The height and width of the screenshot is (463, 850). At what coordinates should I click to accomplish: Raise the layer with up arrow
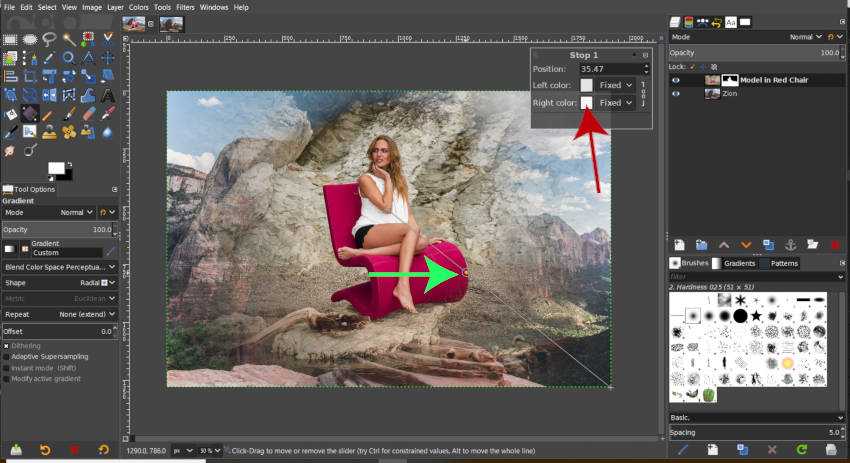pos(723,244)
